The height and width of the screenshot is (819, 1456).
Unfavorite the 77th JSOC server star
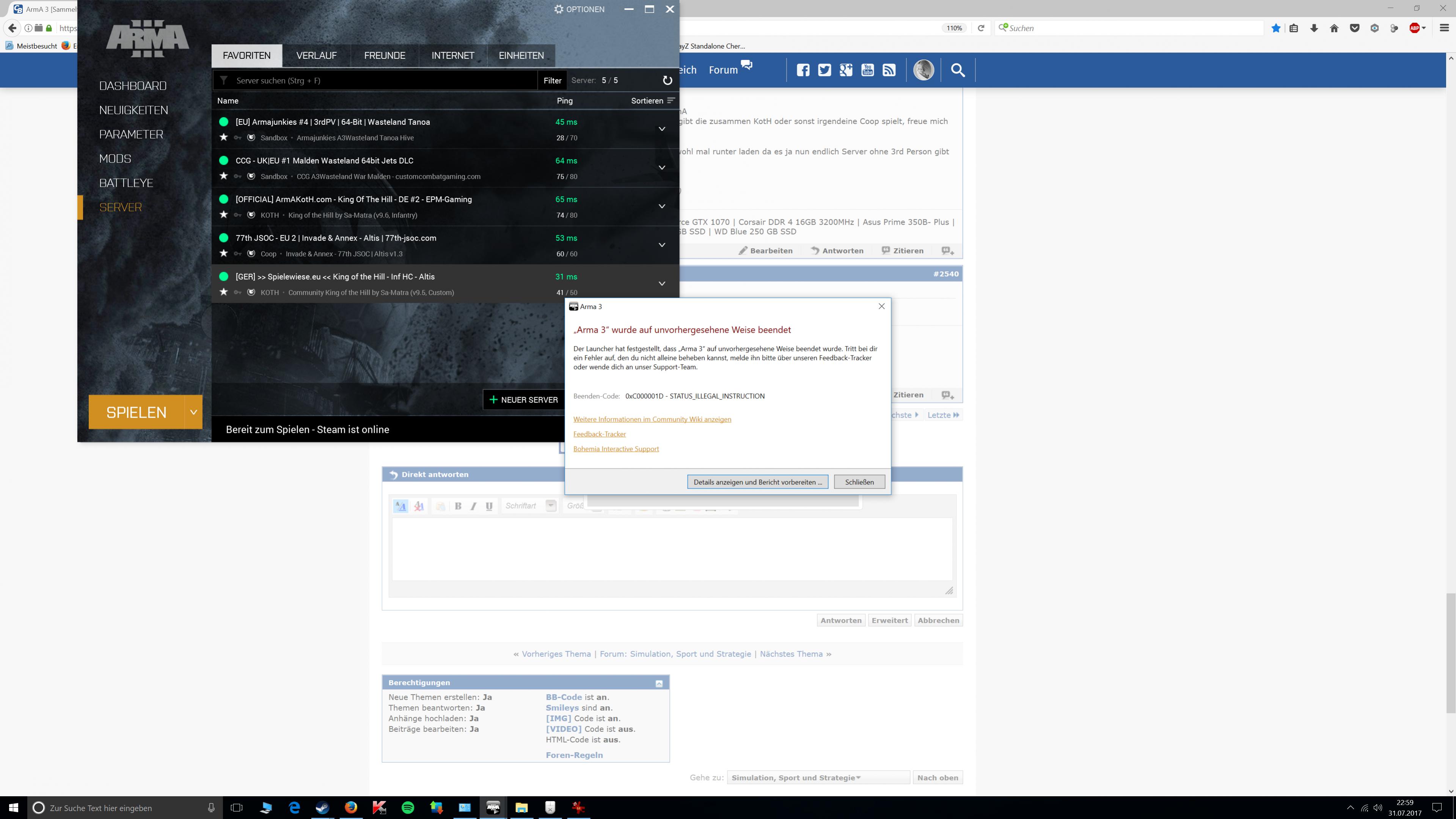pyautogui.click(x=224, y=253)
